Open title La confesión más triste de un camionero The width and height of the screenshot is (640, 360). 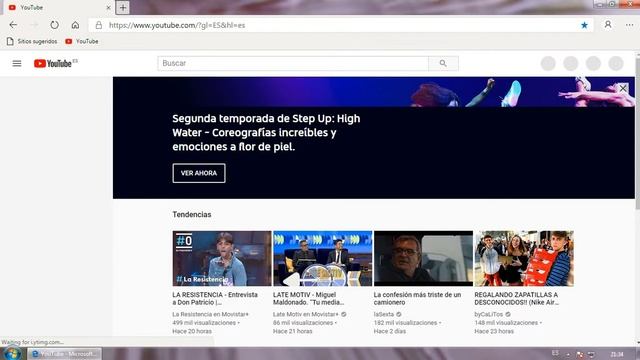coord(417,298)
